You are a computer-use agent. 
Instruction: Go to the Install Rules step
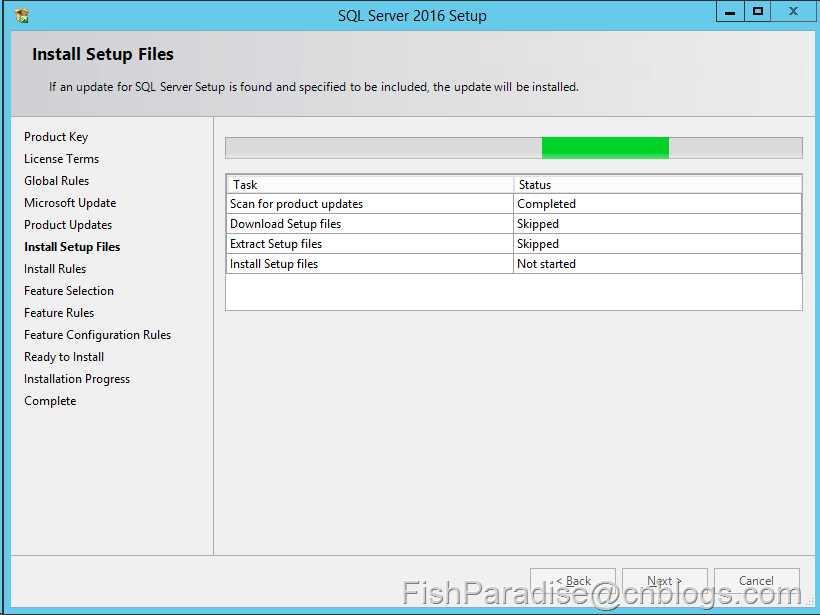[x=55, y=269]
